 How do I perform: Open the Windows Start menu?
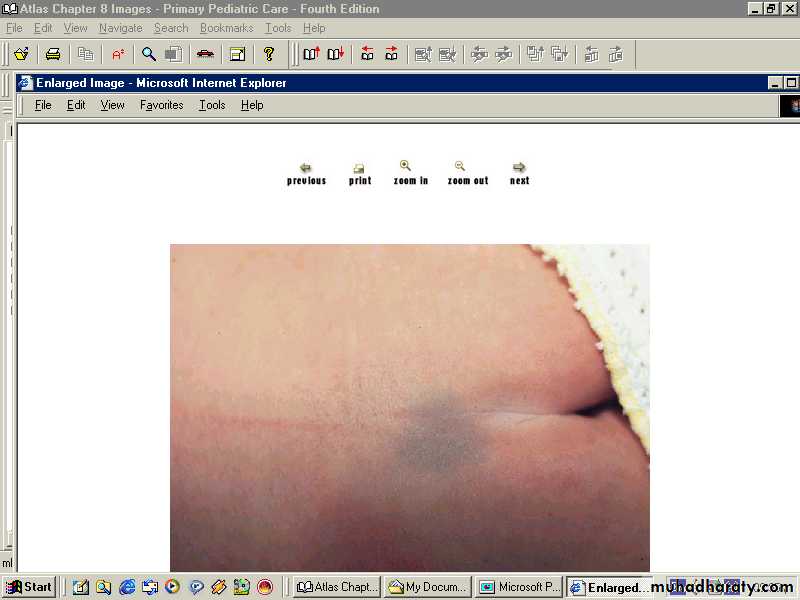coord(29,587)
